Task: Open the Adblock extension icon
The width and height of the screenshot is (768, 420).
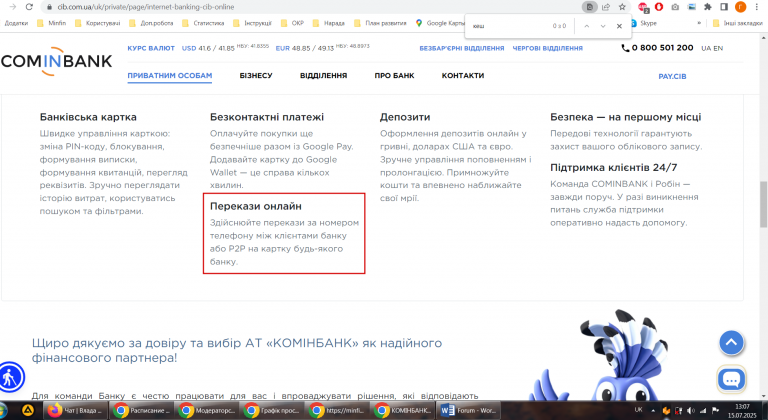Action: [x=643, y=7]
